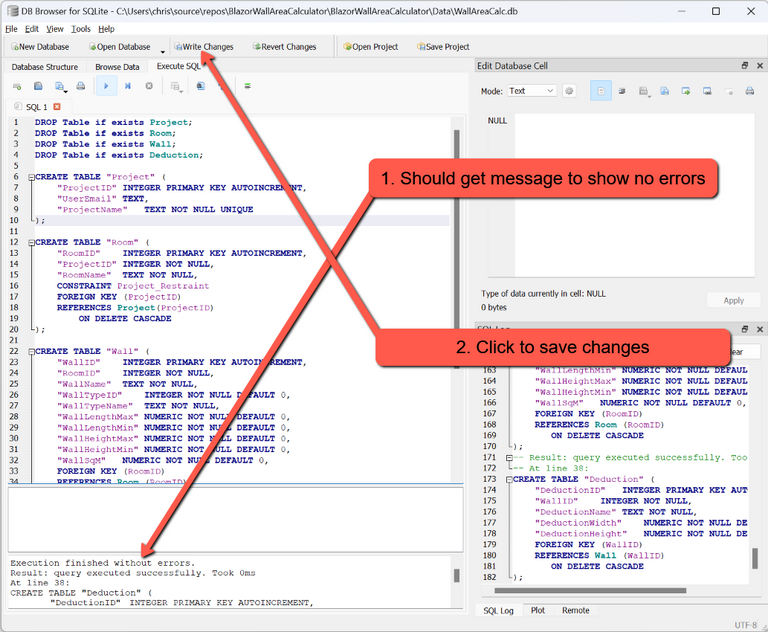This screenshot has width=768, height=632.
Task: Click Write Changes to save
Action: tap(204, 47)
